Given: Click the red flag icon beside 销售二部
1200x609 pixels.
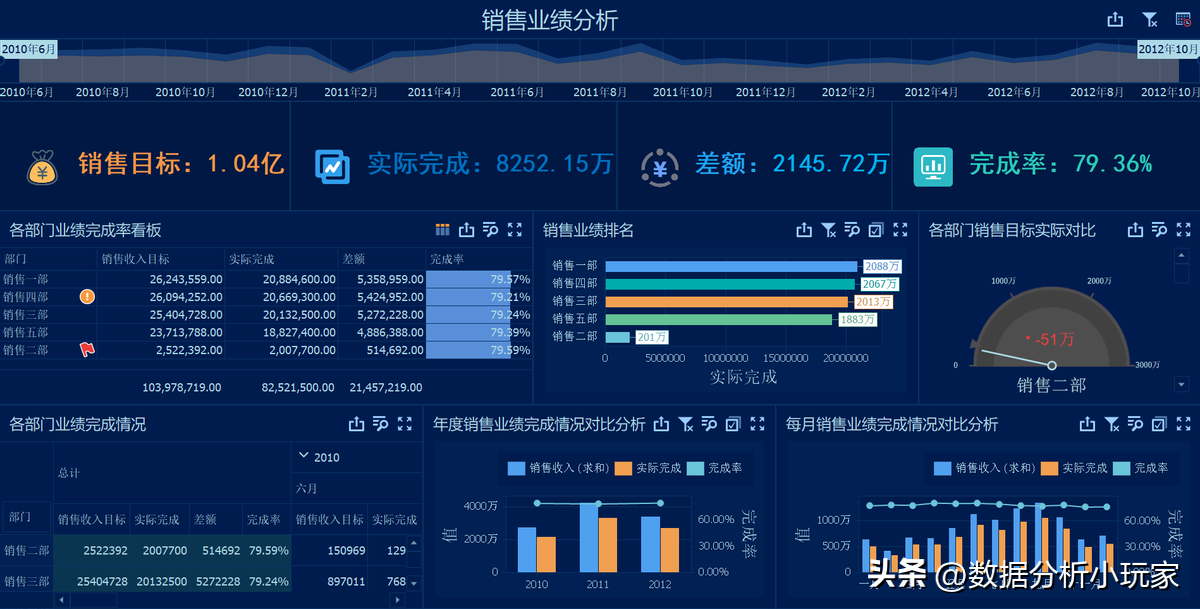Looking at the screenshot, I should click(x=86, y=350).
